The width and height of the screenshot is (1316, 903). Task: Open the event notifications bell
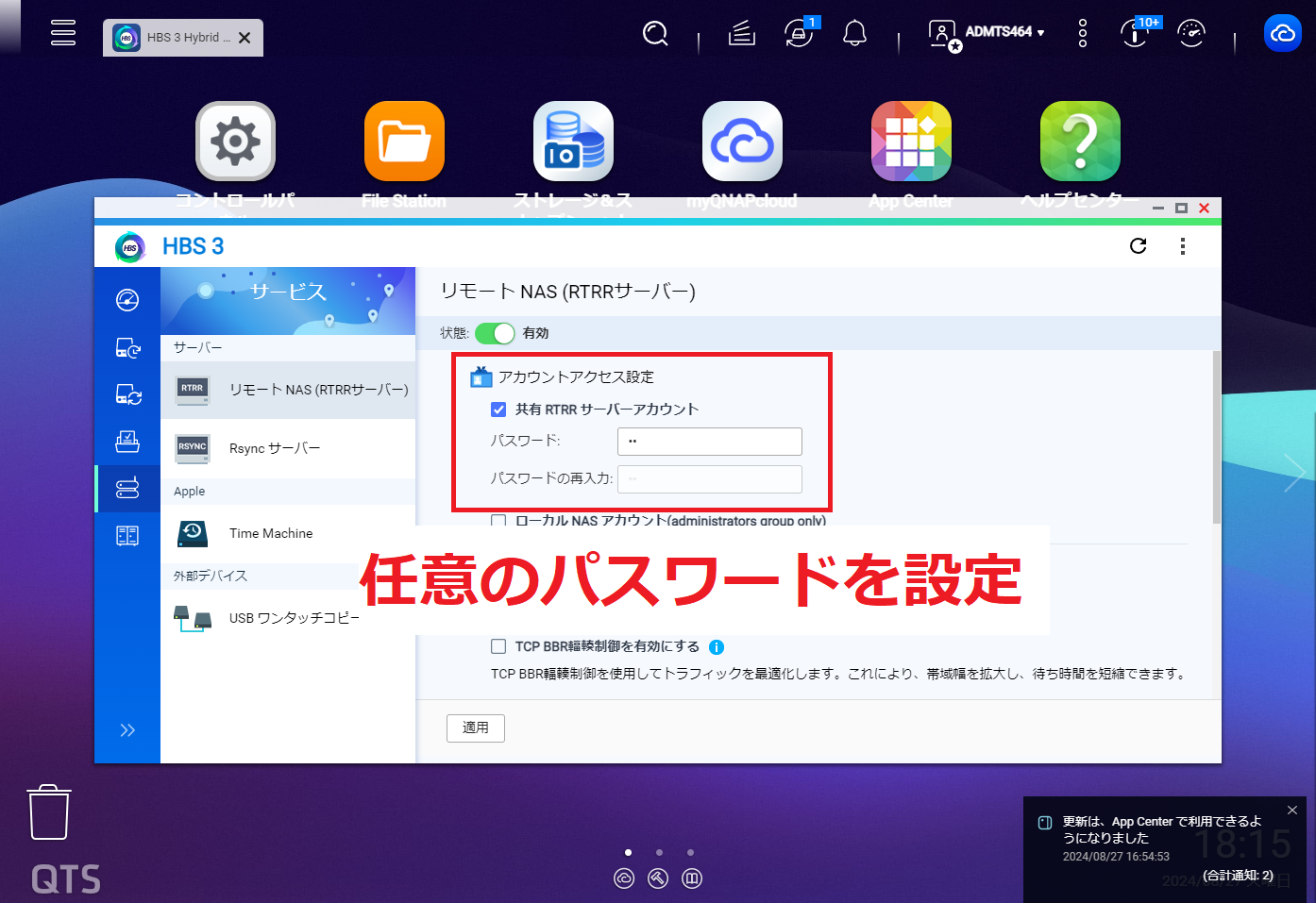click(x=854, y=34)
